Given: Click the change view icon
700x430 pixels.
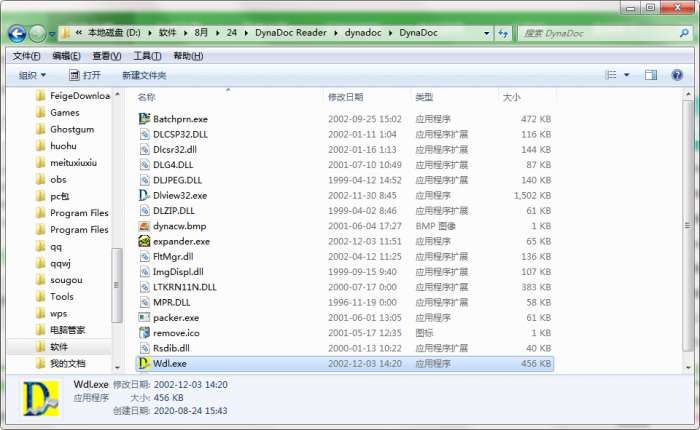Looking at the screenshot, I should coord(611,75).
